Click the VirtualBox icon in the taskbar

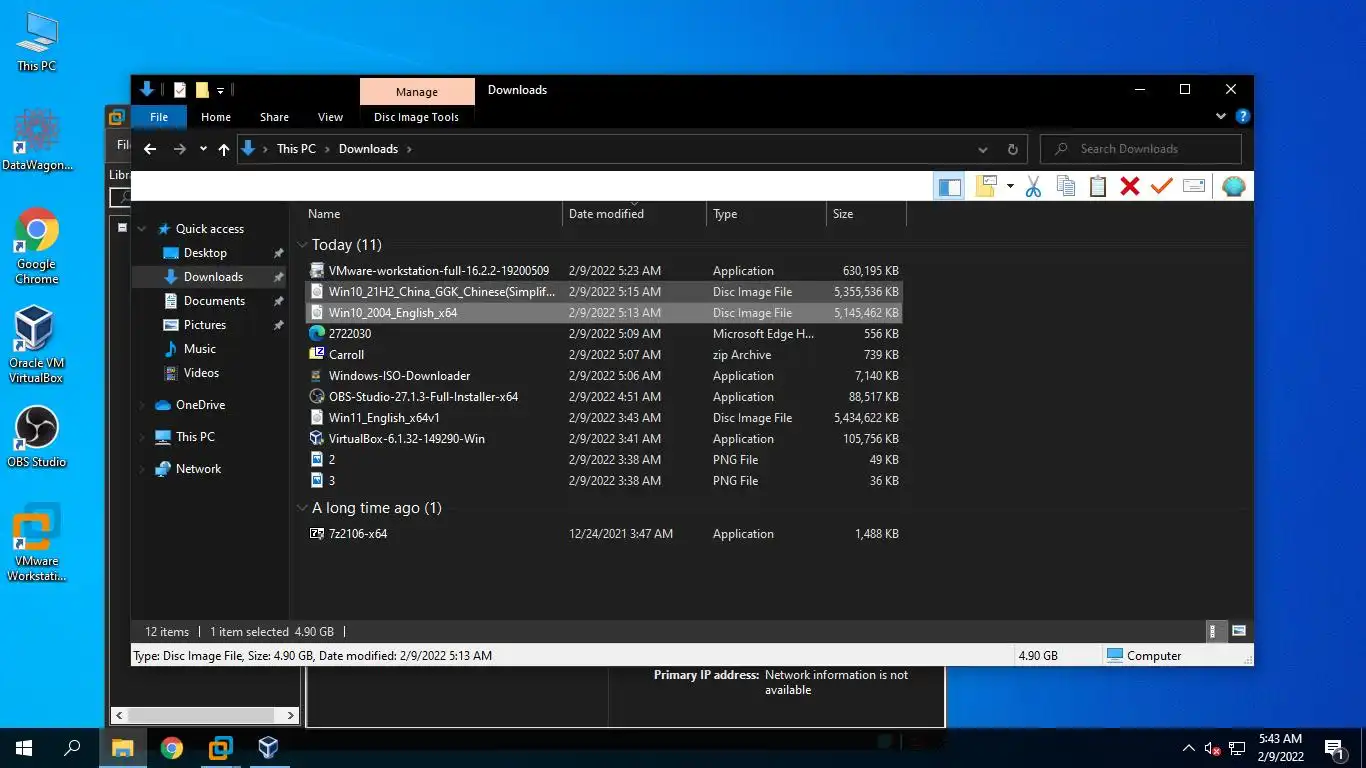coord(268,747)
